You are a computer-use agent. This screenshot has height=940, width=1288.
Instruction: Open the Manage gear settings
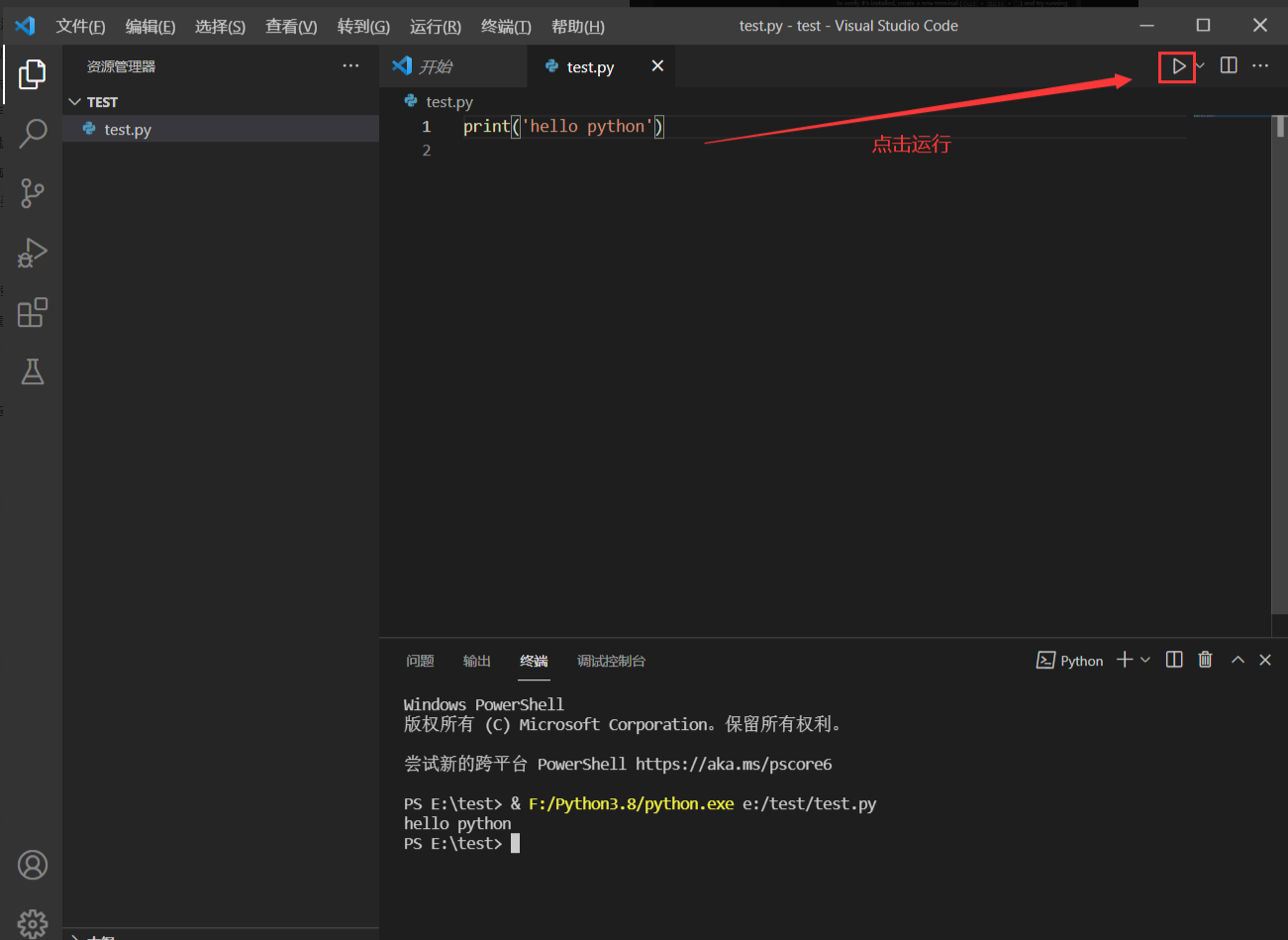click(33, 923)
